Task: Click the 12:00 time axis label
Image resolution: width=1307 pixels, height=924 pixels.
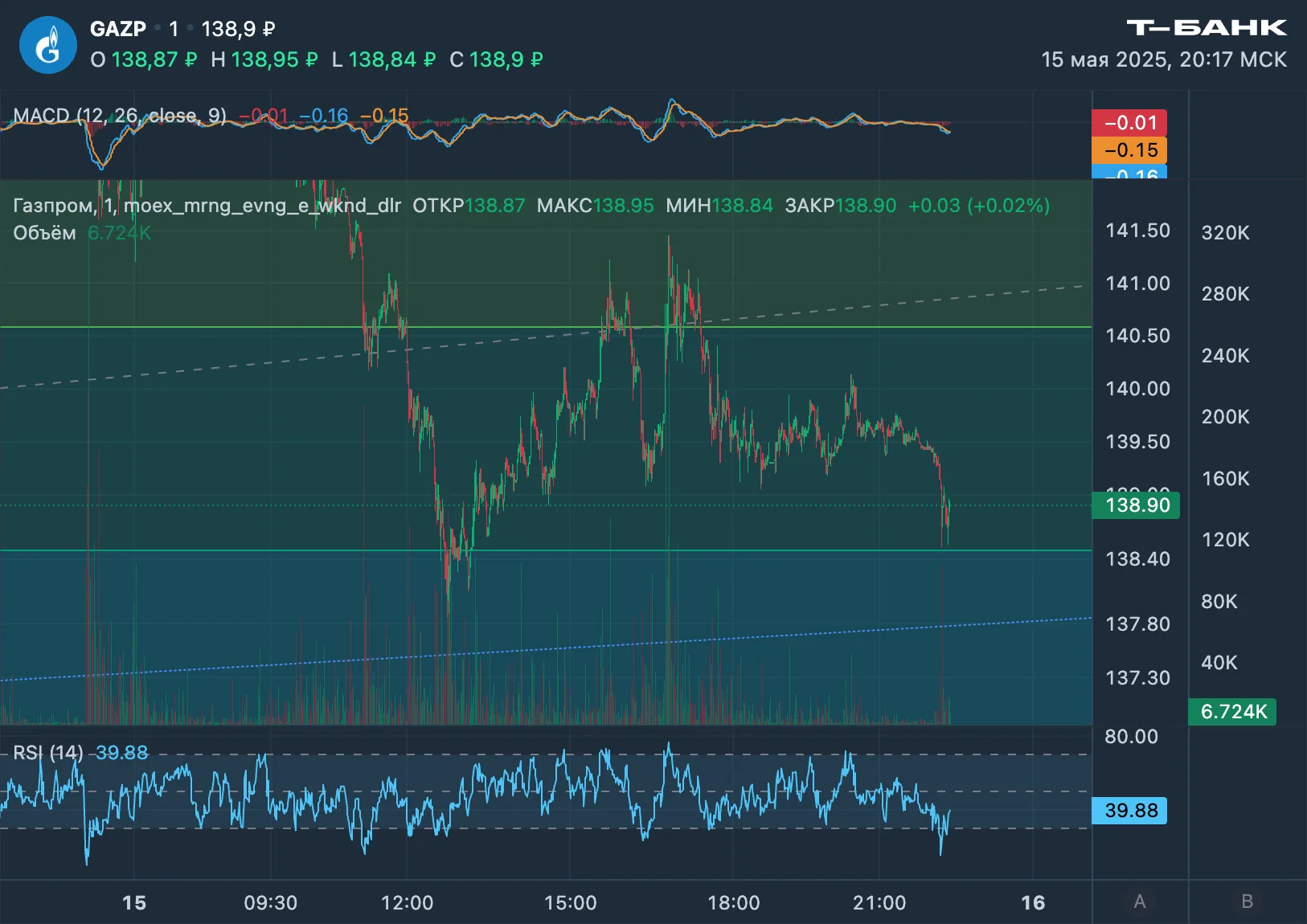Action: point(407,903)
